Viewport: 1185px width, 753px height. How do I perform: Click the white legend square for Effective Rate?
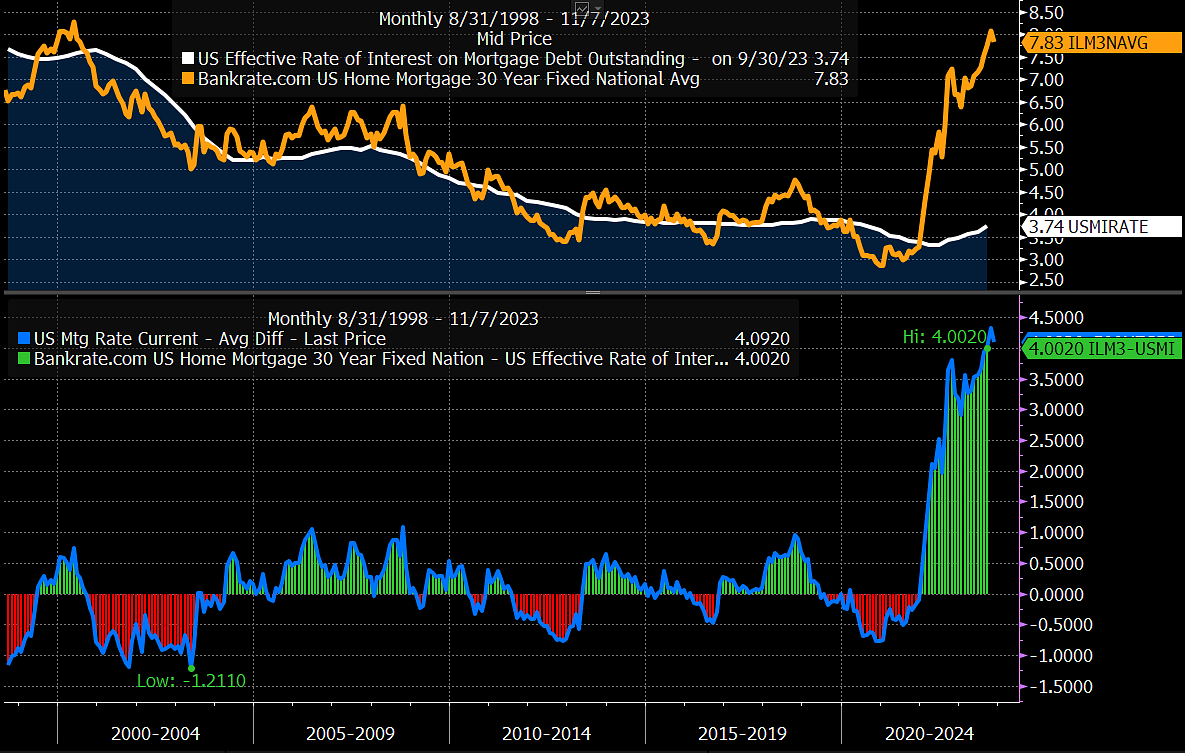point(188,59)
